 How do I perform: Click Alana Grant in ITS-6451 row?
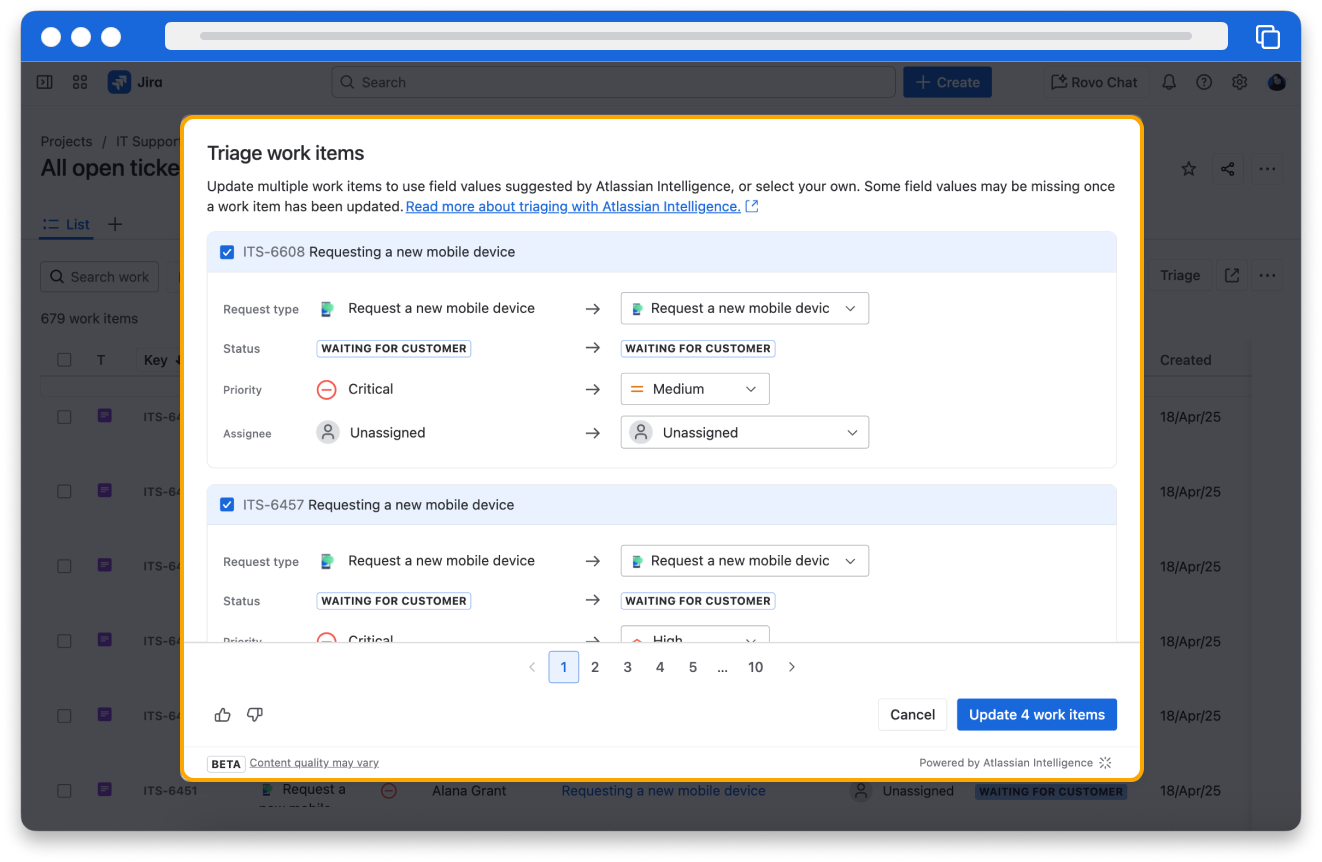tap(469, 790)
